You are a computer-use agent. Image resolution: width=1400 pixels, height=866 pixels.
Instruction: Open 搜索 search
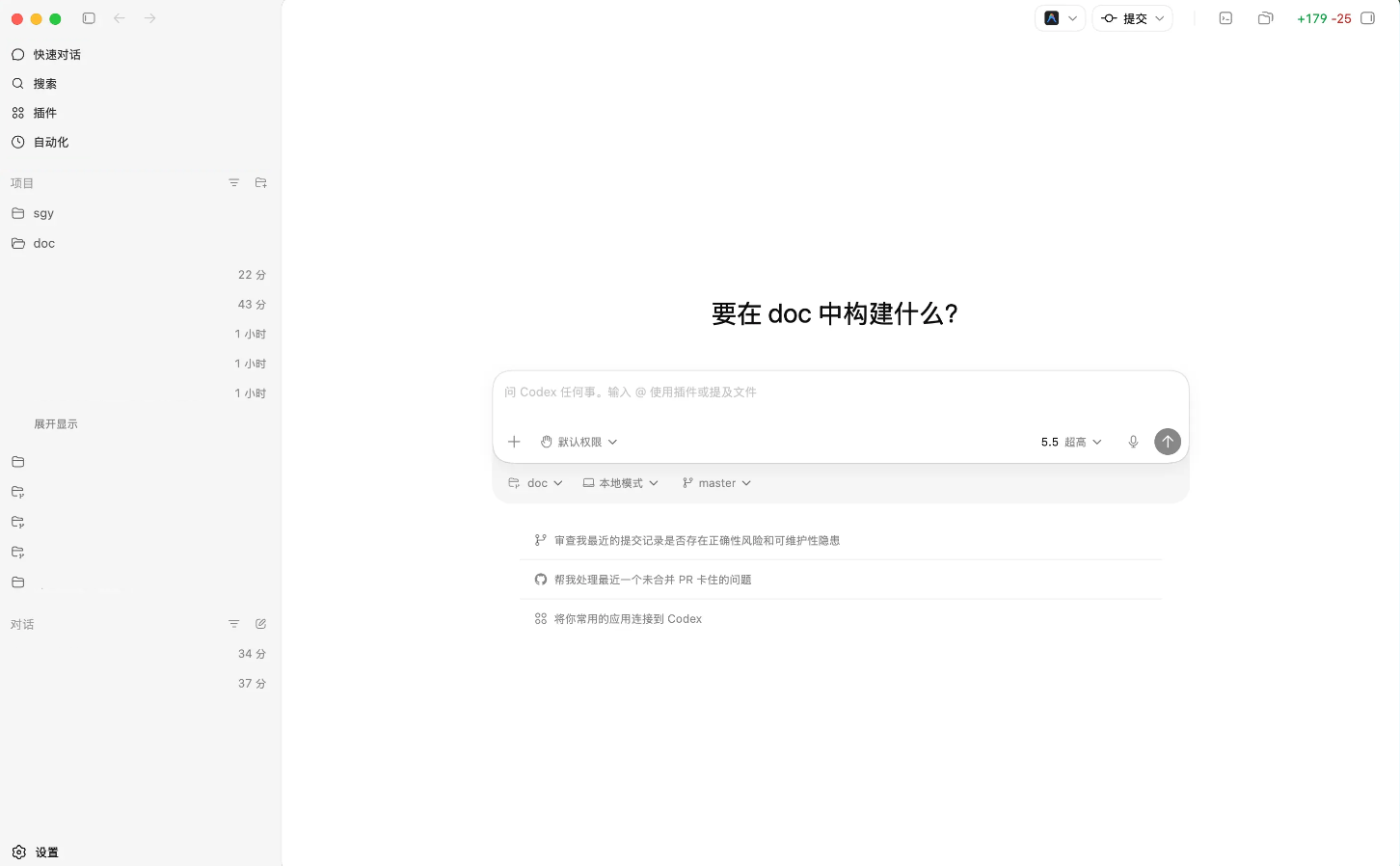pos(141,84)
